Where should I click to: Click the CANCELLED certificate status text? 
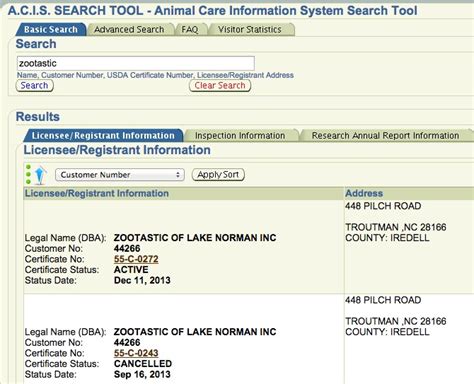[143, 364]
